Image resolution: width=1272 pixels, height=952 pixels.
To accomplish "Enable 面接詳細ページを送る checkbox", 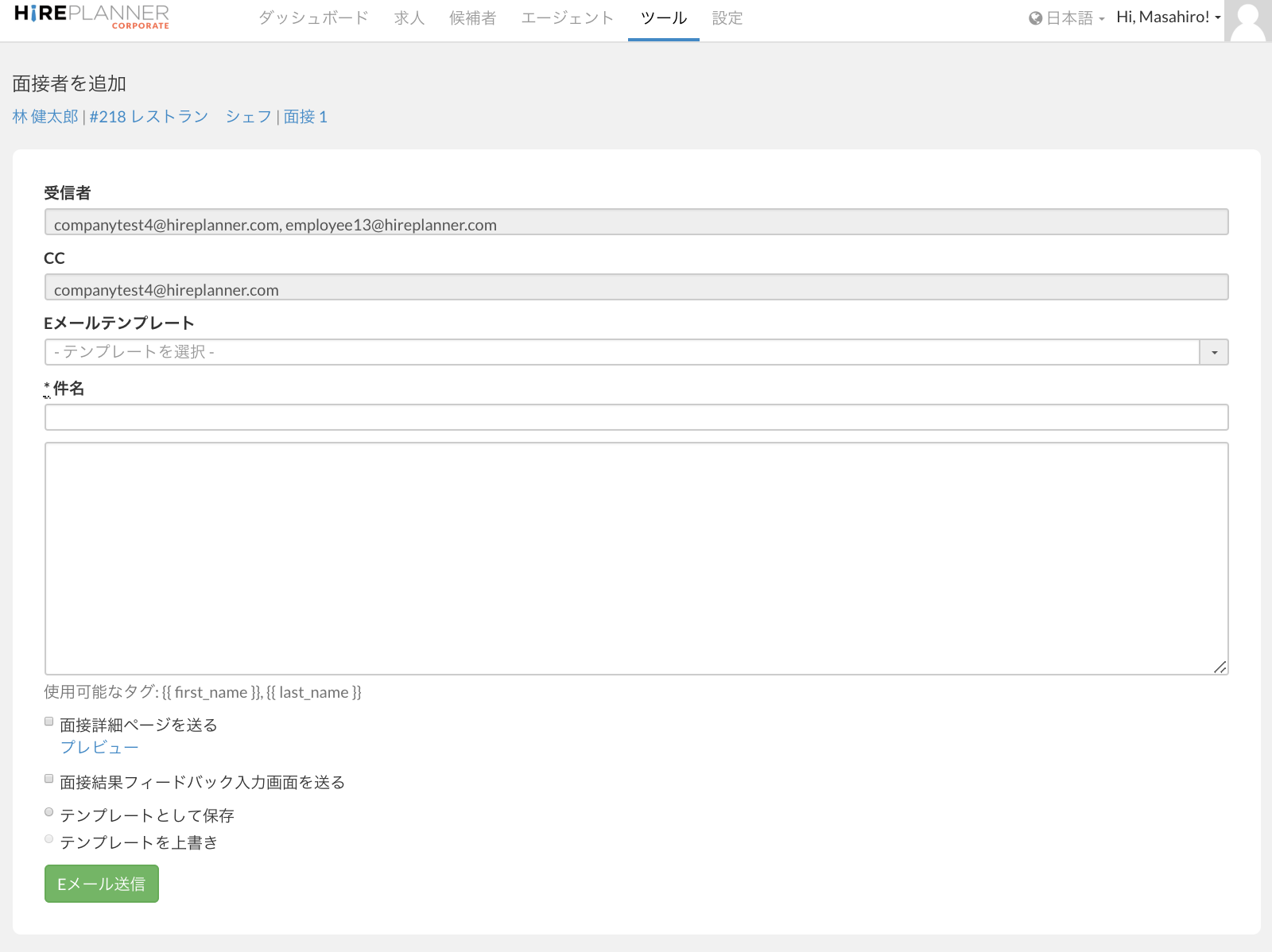I will (49, 722).
